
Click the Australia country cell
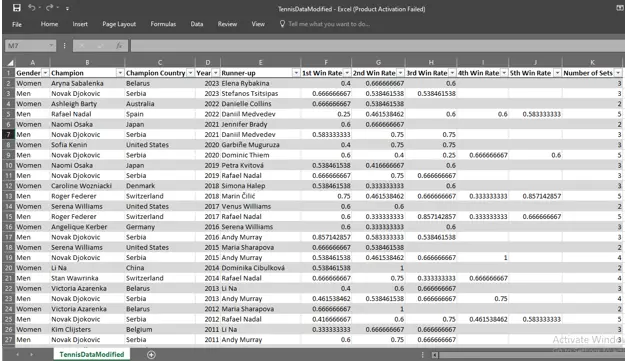(x=160, y=104)
